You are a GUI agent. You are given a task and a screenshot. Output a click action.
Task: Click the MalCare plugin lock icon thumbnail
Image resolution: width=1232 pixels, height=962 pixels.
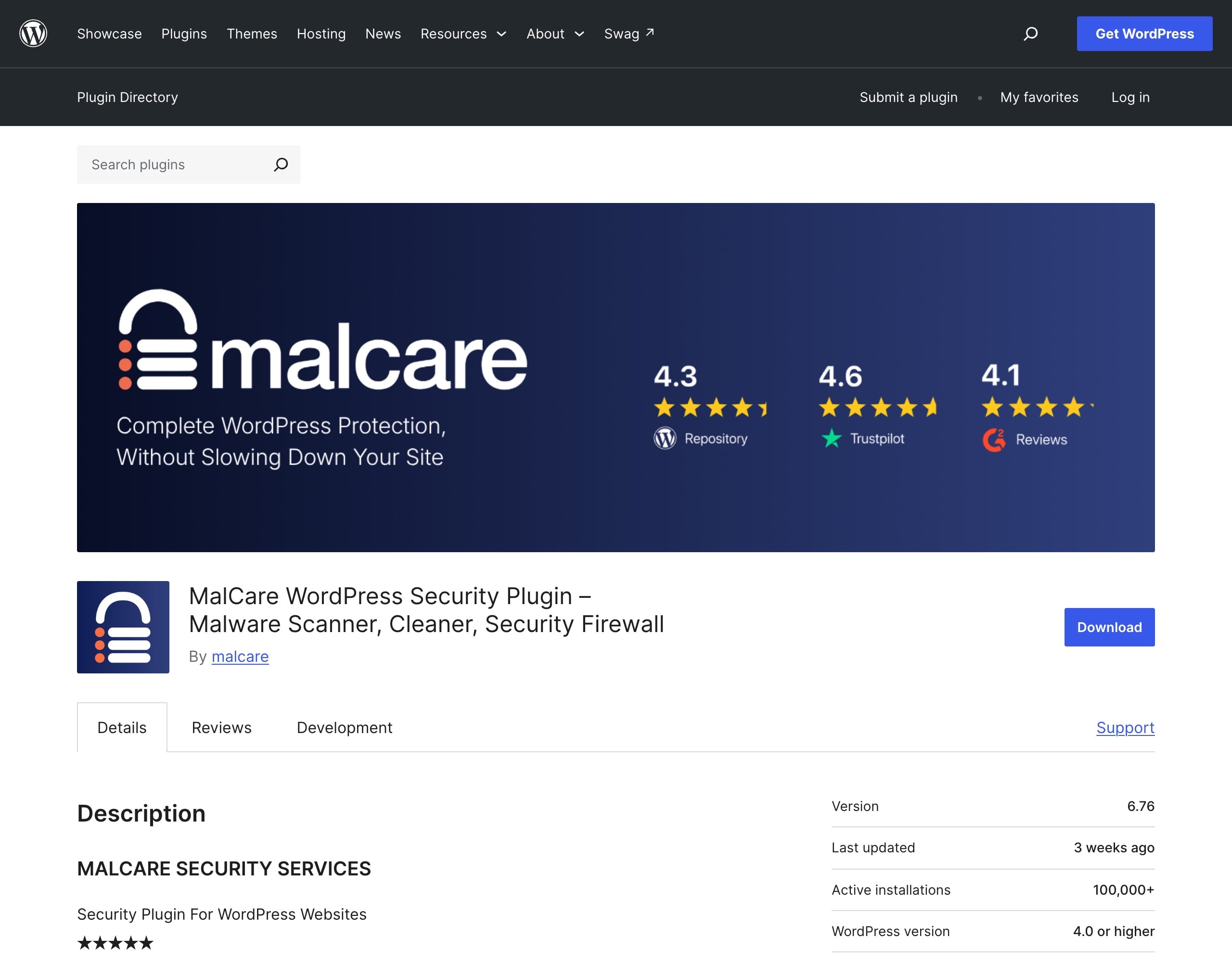[x=123, y=627]
